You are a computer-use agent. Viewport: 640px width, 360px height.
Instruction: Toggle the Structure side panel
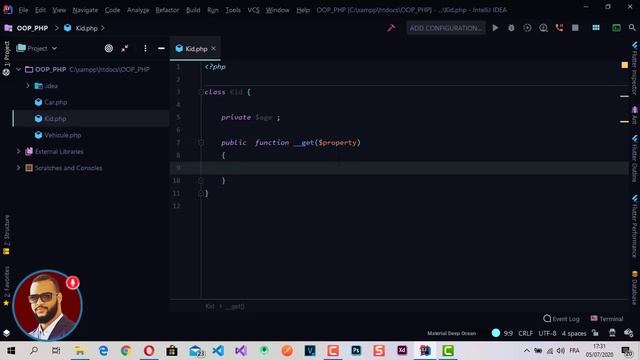pyautogui.click(x=6, y=234)
